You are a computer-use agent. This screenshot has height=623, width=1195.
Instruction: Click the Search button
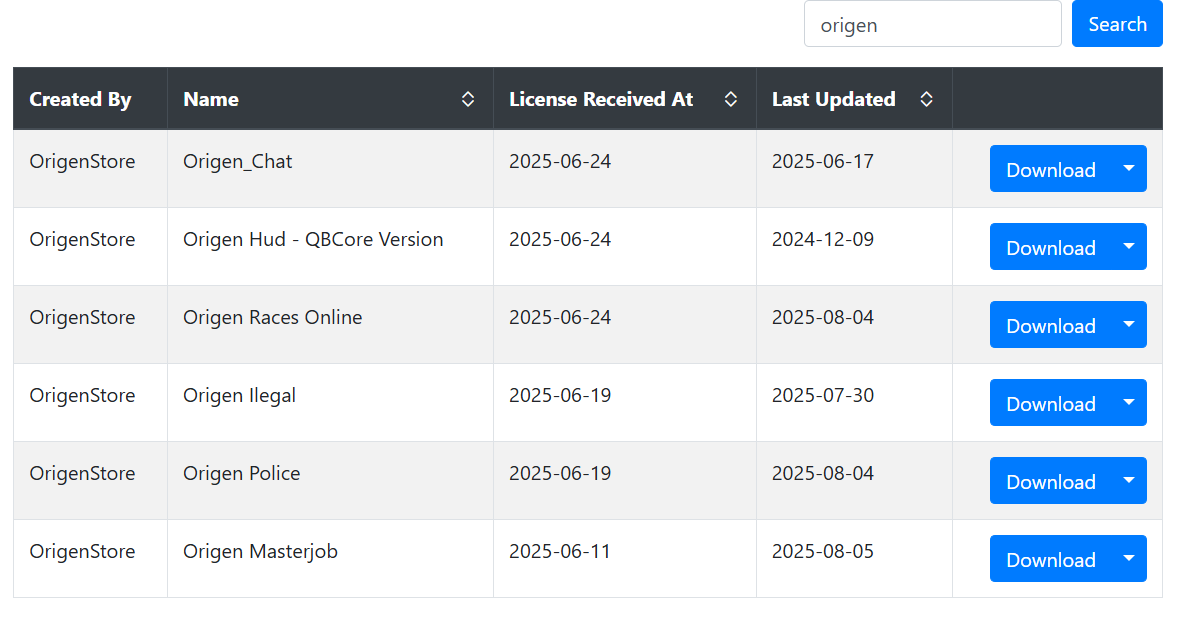coord(1117,24)
